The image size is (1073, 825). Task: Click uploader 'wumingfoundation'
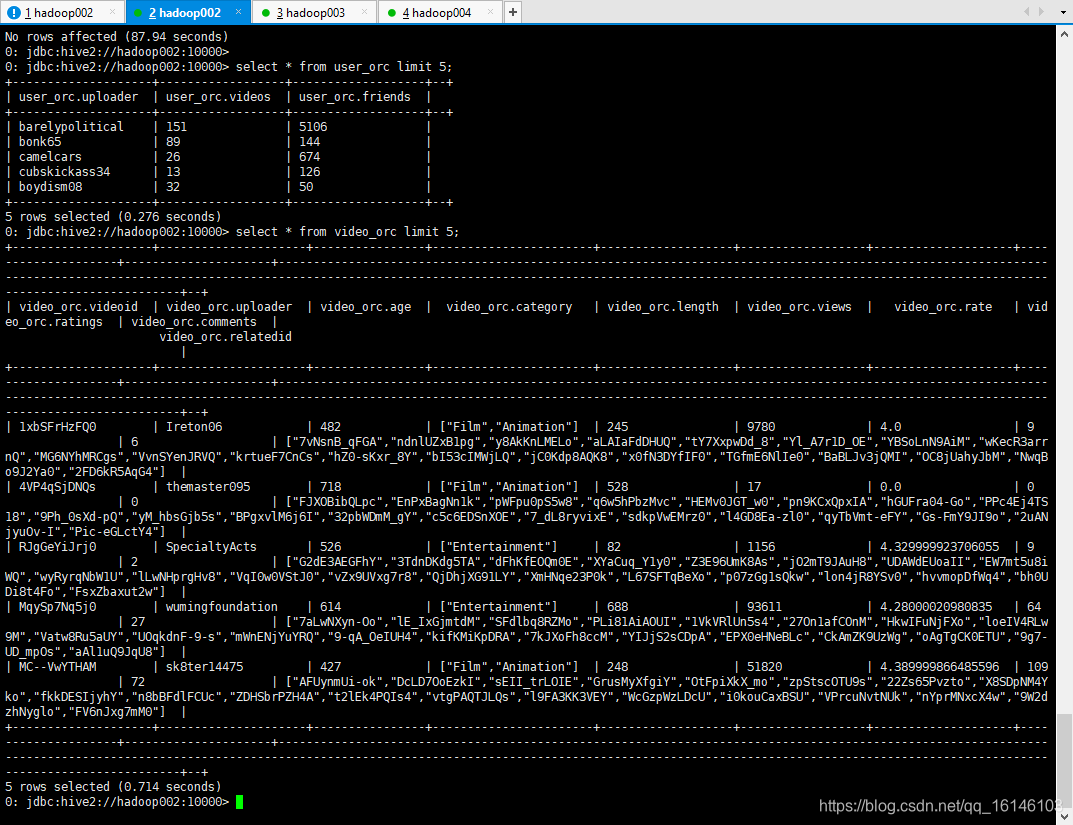coord(222,607)
